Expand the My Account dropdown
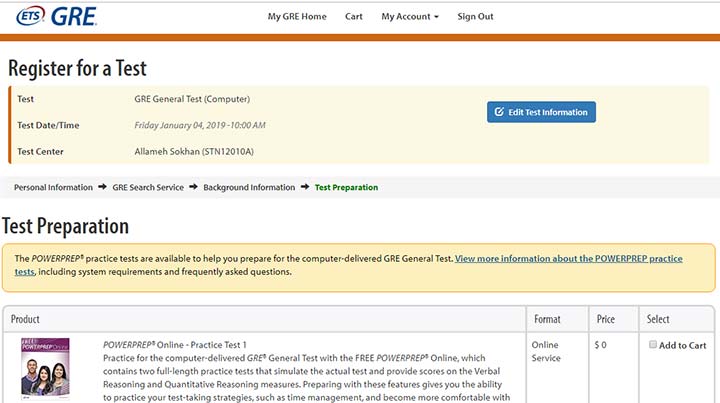This screenshot has height=403, width=720. pyautogui.click(x=410, y=17)
